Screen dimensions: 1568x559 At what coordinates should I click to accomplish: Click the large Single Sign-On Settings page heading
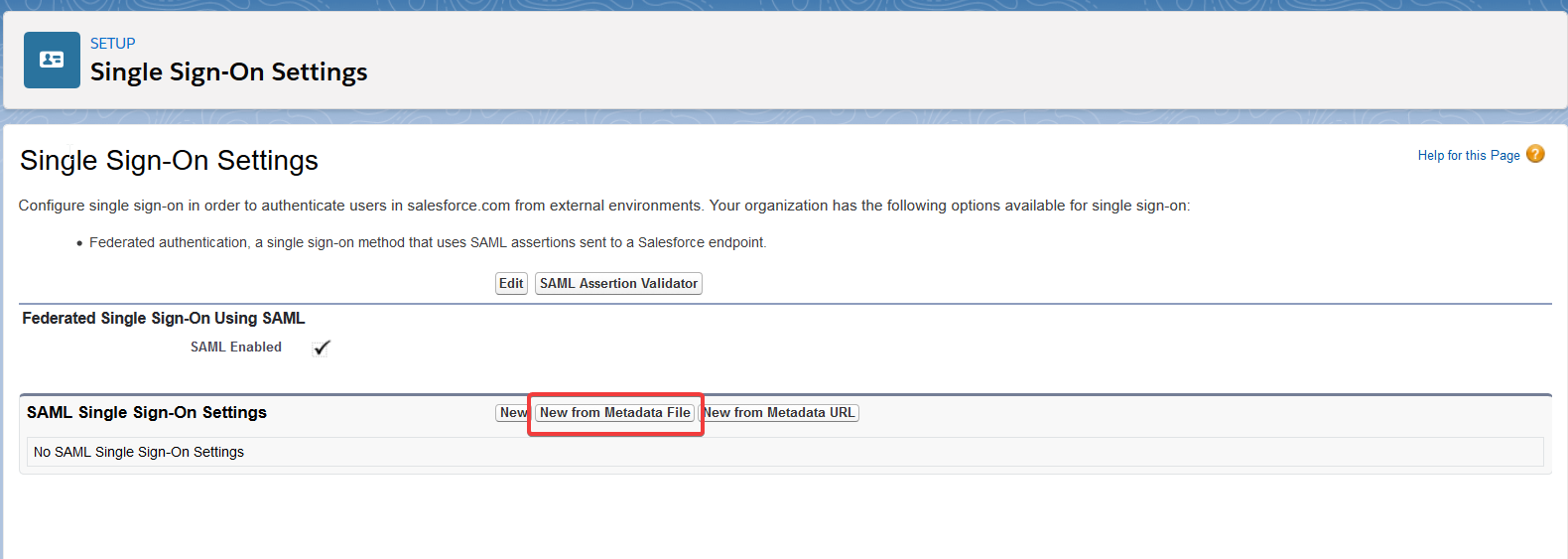pos(169,161)
